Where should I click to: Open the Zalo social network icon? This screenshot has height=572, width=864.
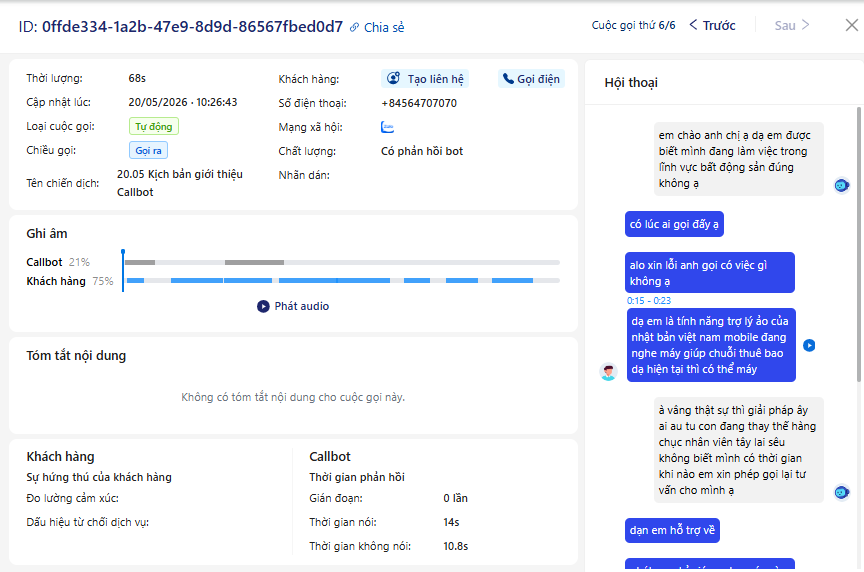tap(387, 127)
